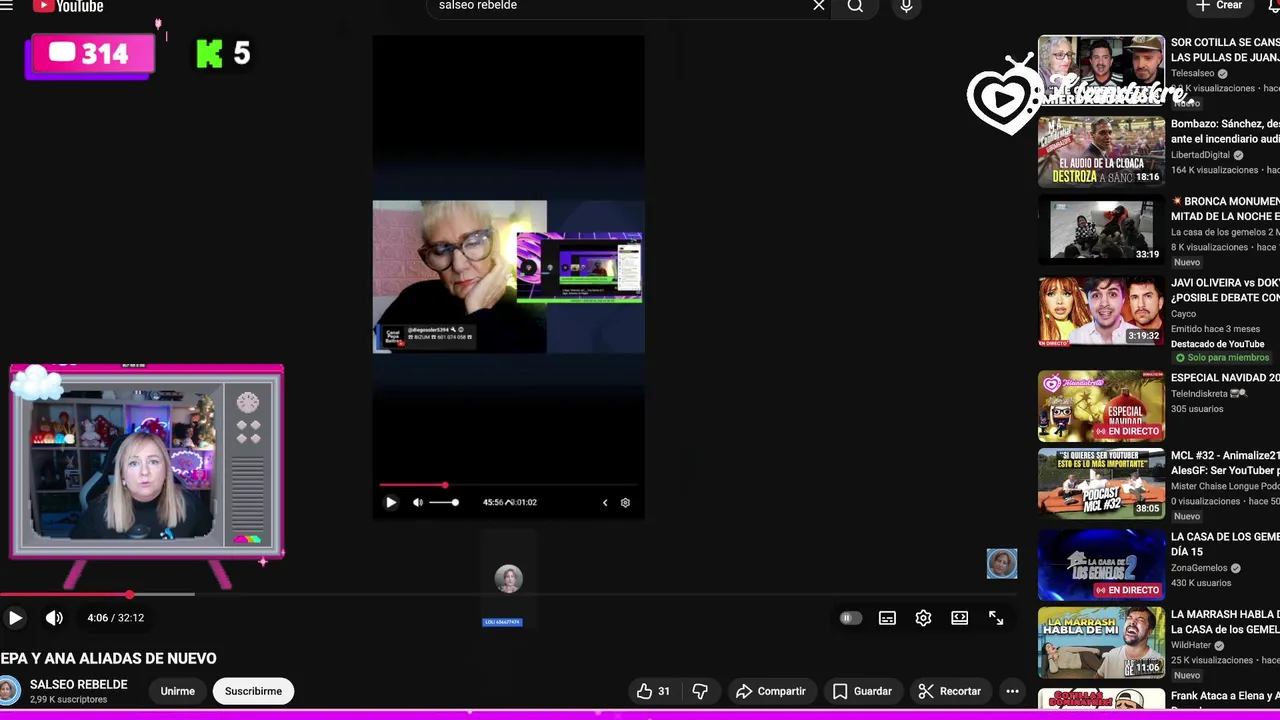Open 'Frank Ataca a Elena' video title
Image resolution: width=1280 pixels, height=720 pixels.
(x=1225, y=695)
